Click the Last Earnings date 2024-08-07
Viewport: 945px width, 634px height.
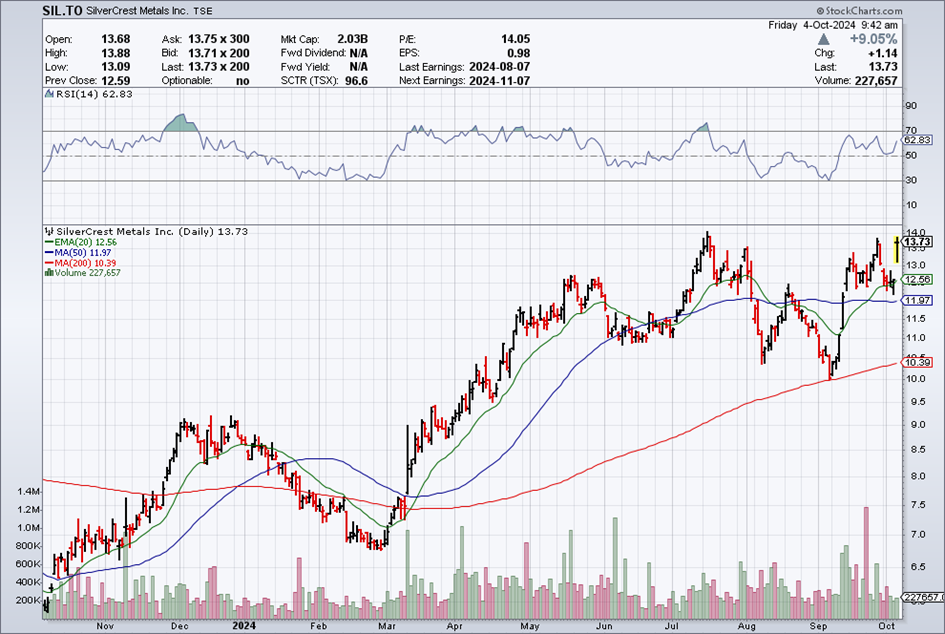pyautogui.click(x=500, y=67)
